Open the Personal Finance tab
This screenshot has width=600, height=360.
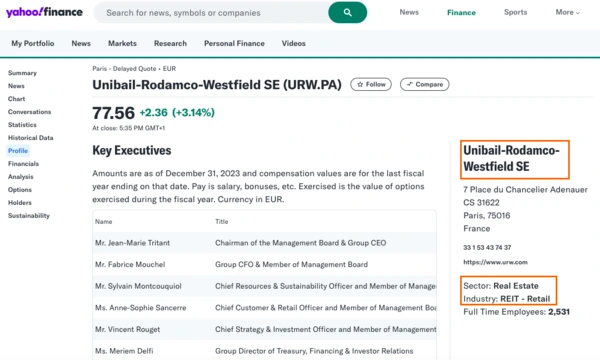tap(234, 44)
